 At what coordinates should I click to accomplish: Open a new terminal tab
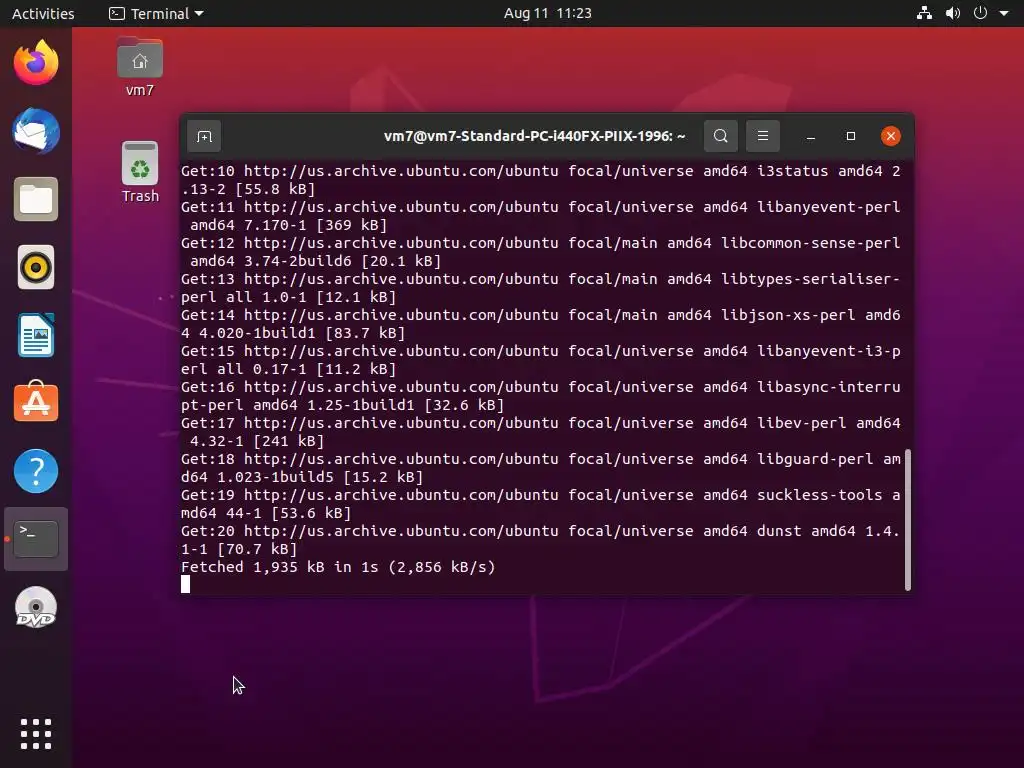(x=204, y=136)
